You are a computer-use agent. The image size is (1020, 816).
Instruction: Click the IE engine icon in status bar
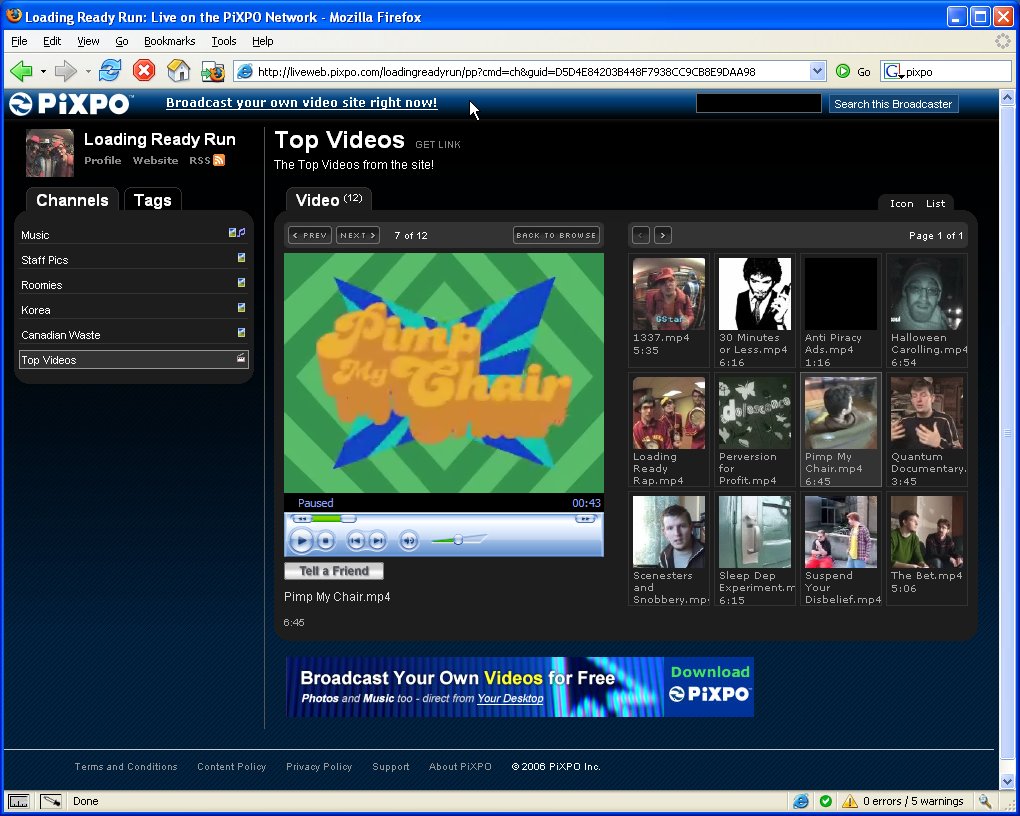(x=801, y=801)
